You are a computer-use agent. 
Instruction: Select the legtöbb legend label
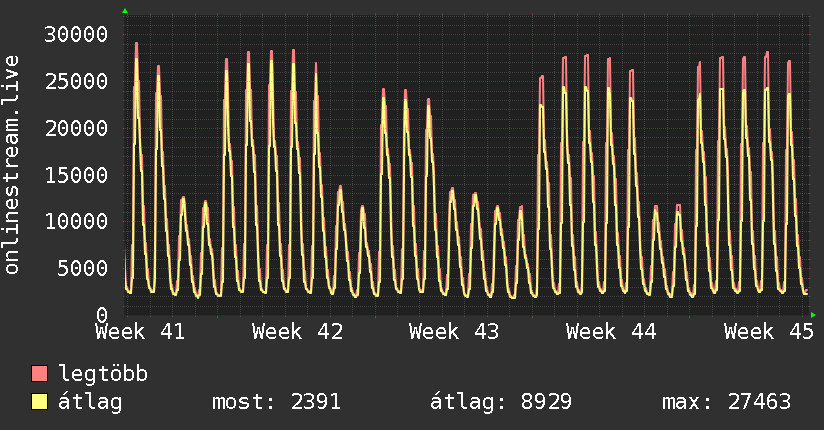(103, 374)
